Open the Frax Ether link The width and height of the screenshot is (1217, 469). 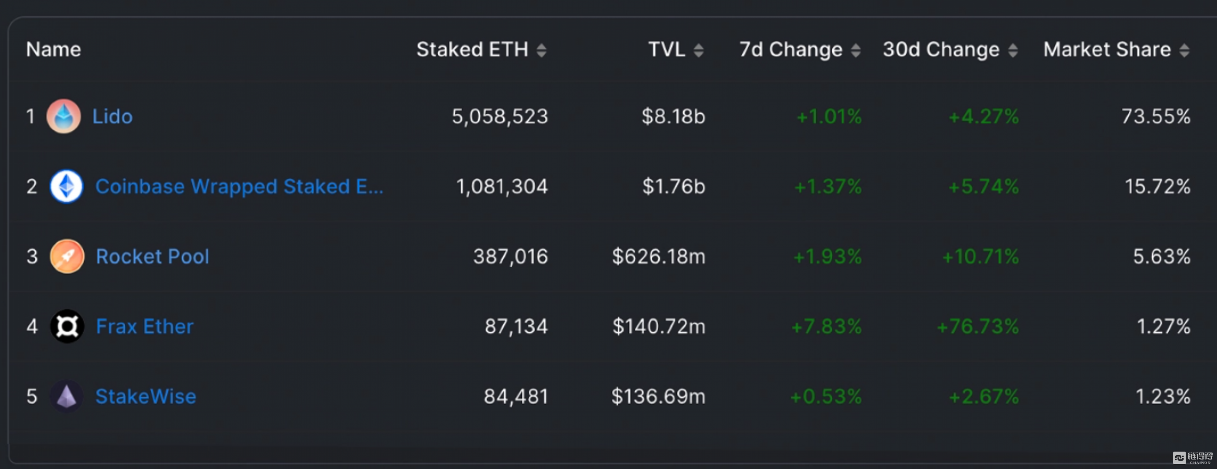[x=144, y=327]
